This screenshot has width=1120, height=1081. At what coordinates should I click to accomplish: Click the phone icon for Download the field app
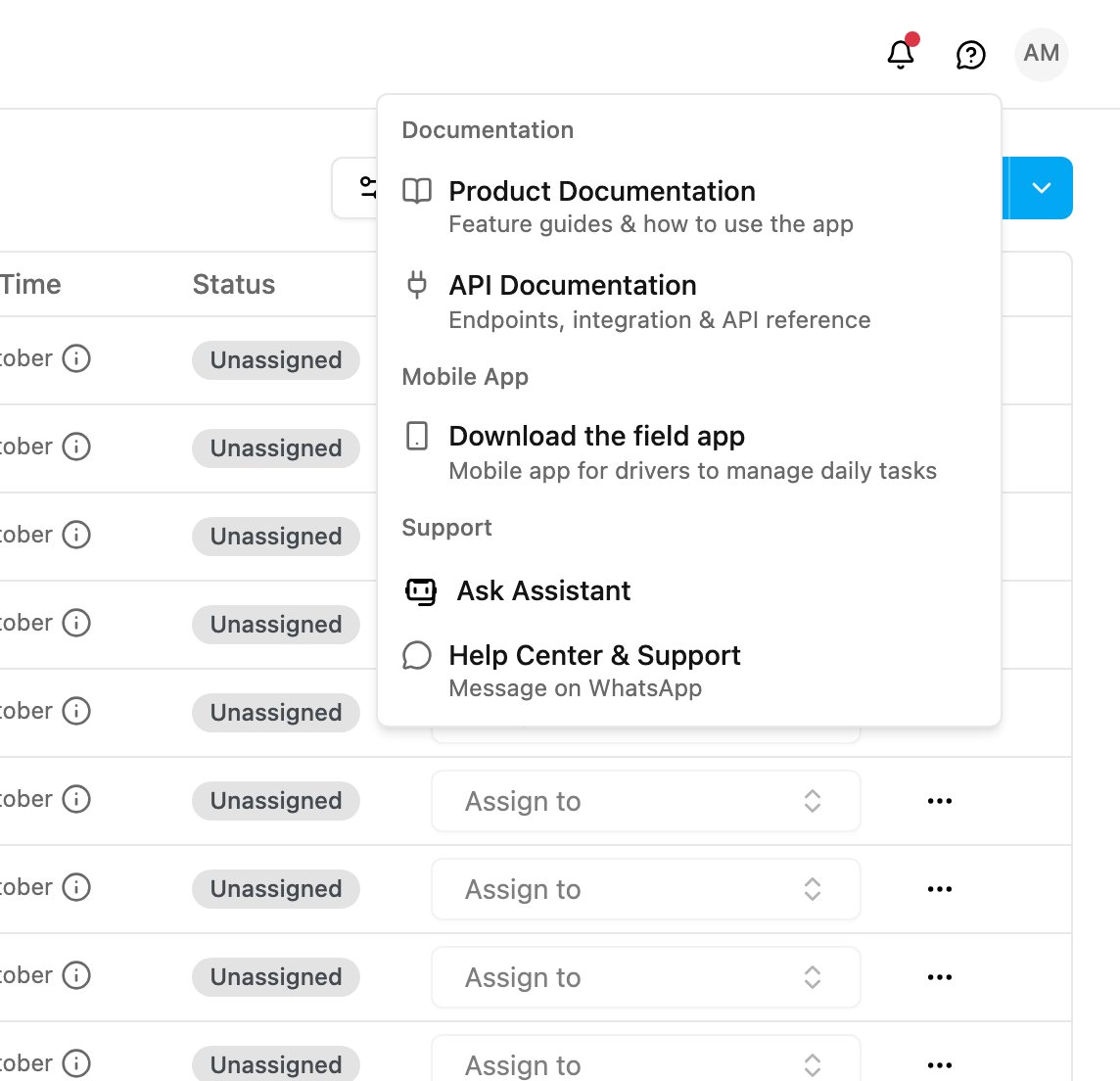point(417,436)
